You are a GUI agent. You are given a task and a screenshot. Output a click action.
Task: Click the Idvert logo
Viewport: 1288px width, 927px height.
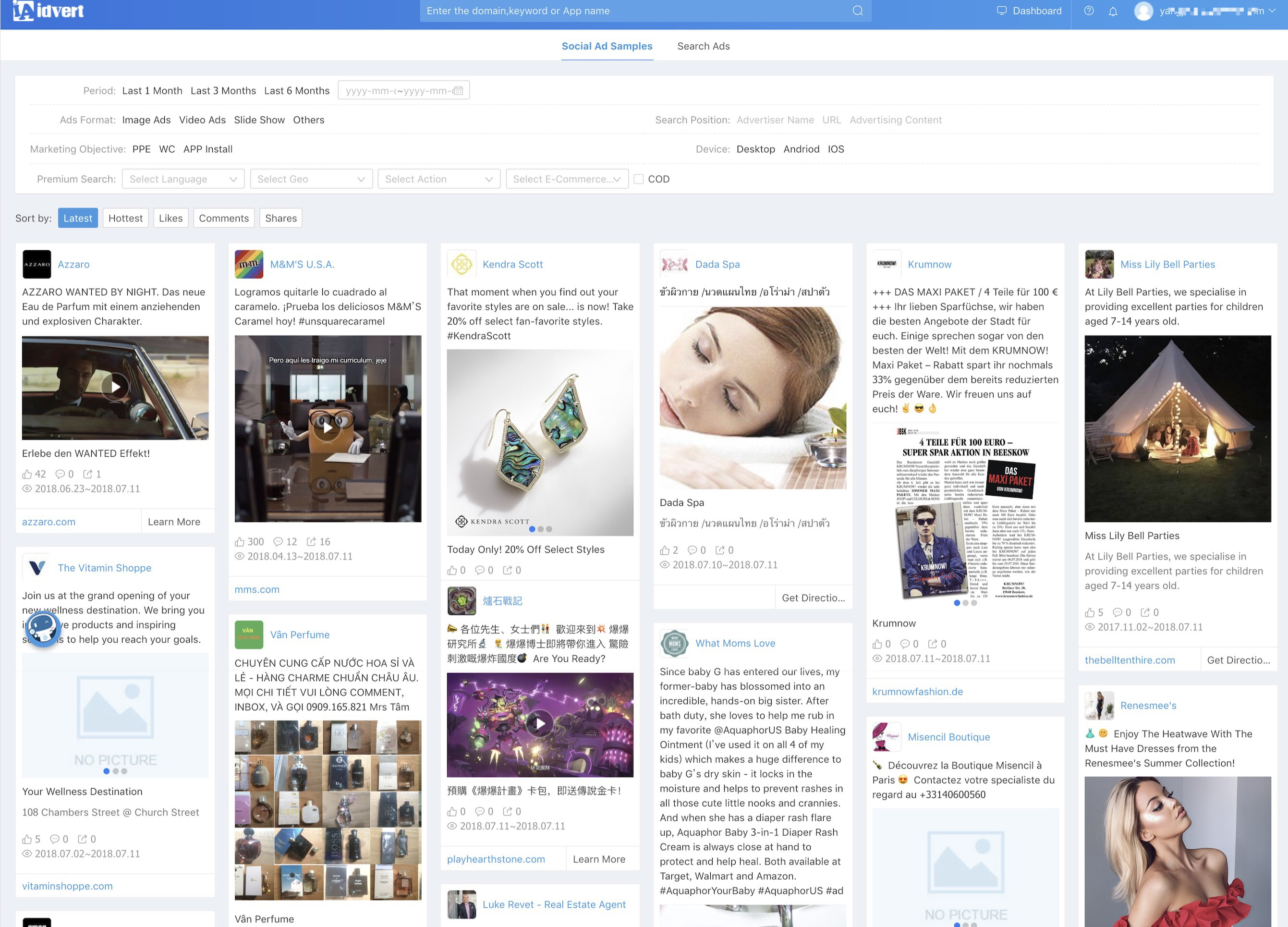coord(49,11)
